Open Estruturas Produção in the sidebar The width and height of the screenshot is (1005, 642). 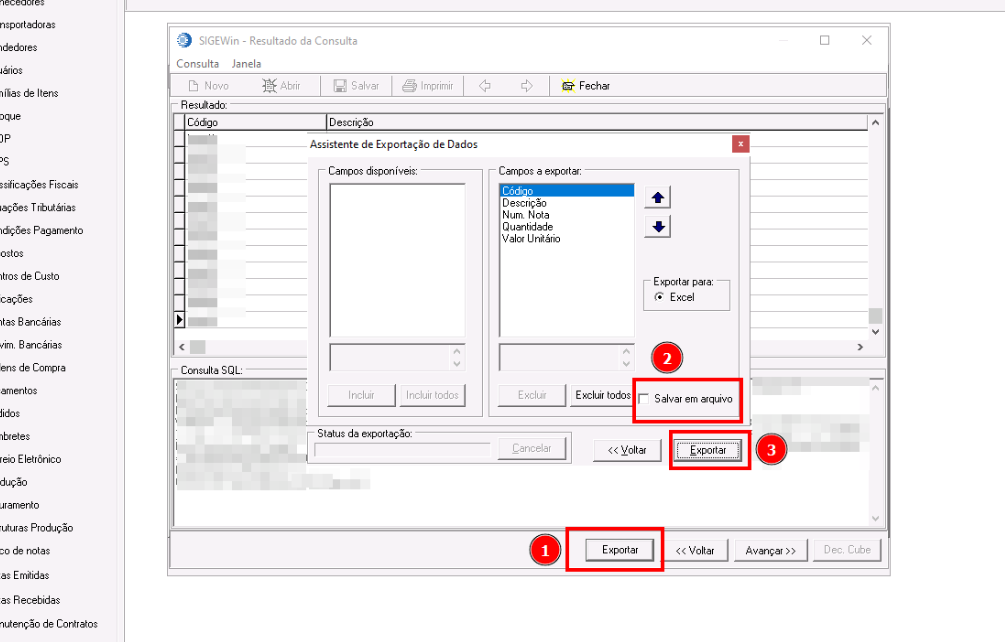[x=36, y=528]
